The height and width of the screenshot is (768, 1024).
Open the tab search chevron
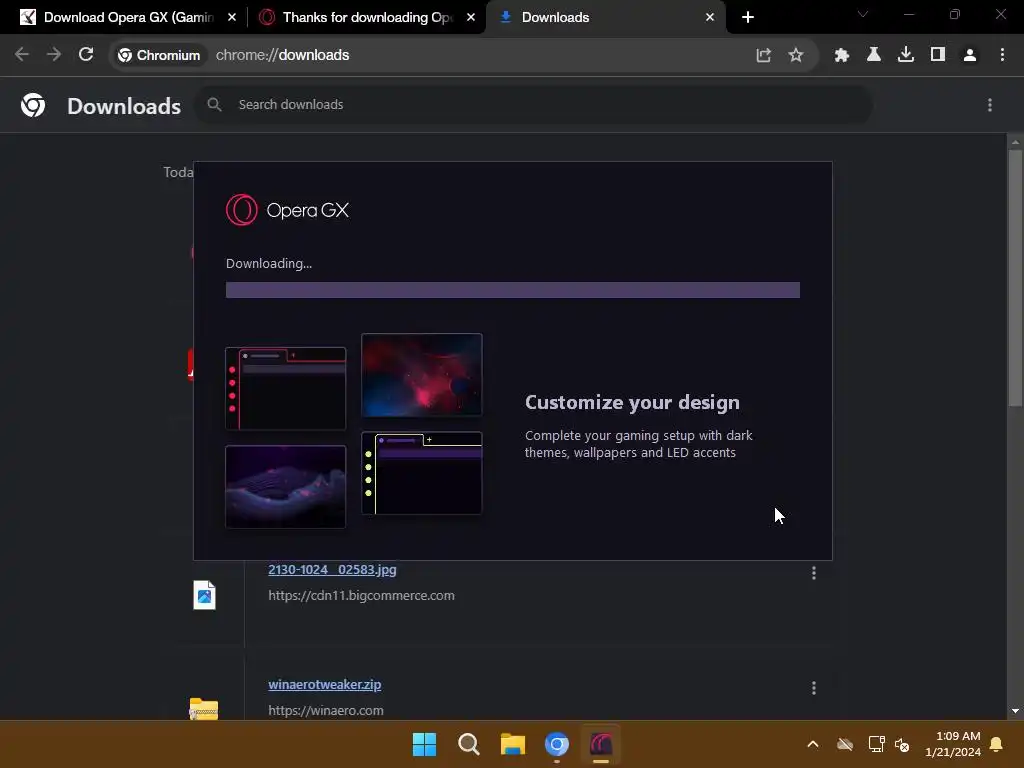[x=863, y=14]
